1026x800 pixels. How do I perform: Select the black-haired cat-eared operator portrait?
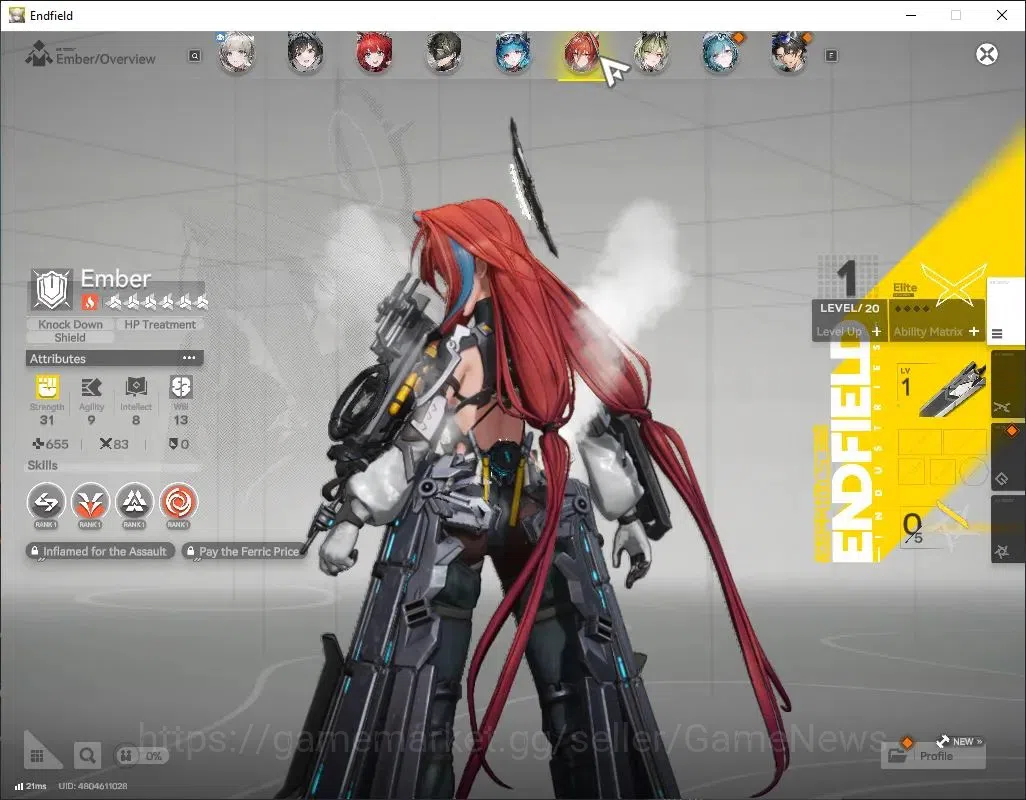[x=305, y=54]
